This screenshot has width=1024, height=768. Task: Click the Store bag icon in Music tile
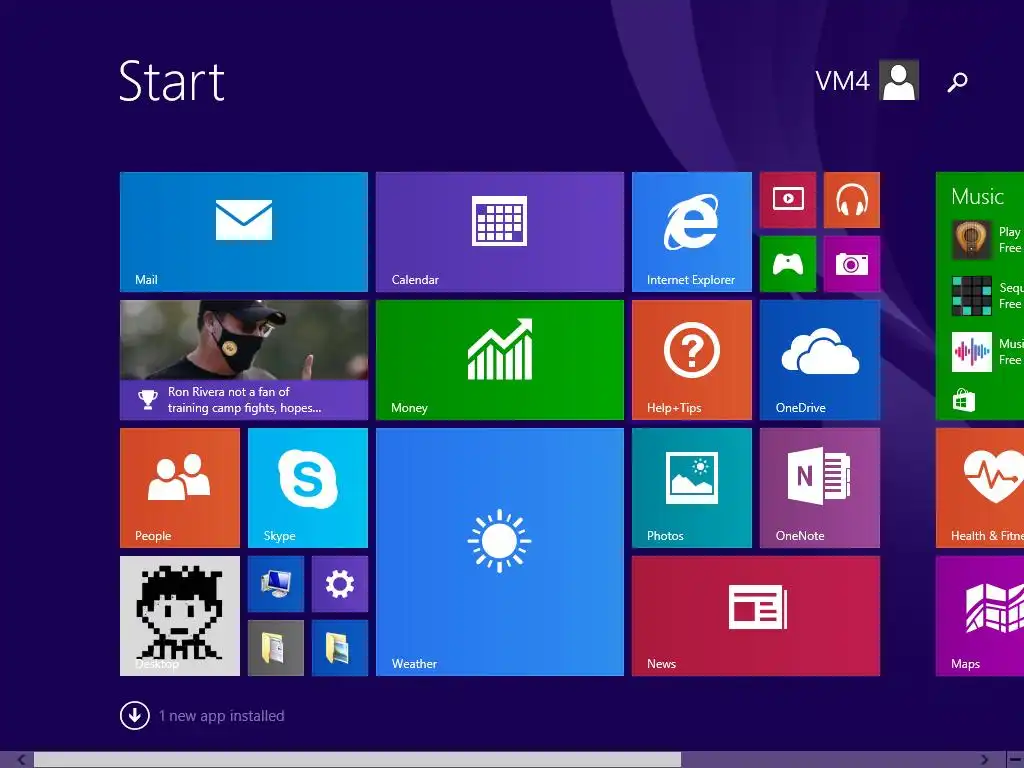963,400
